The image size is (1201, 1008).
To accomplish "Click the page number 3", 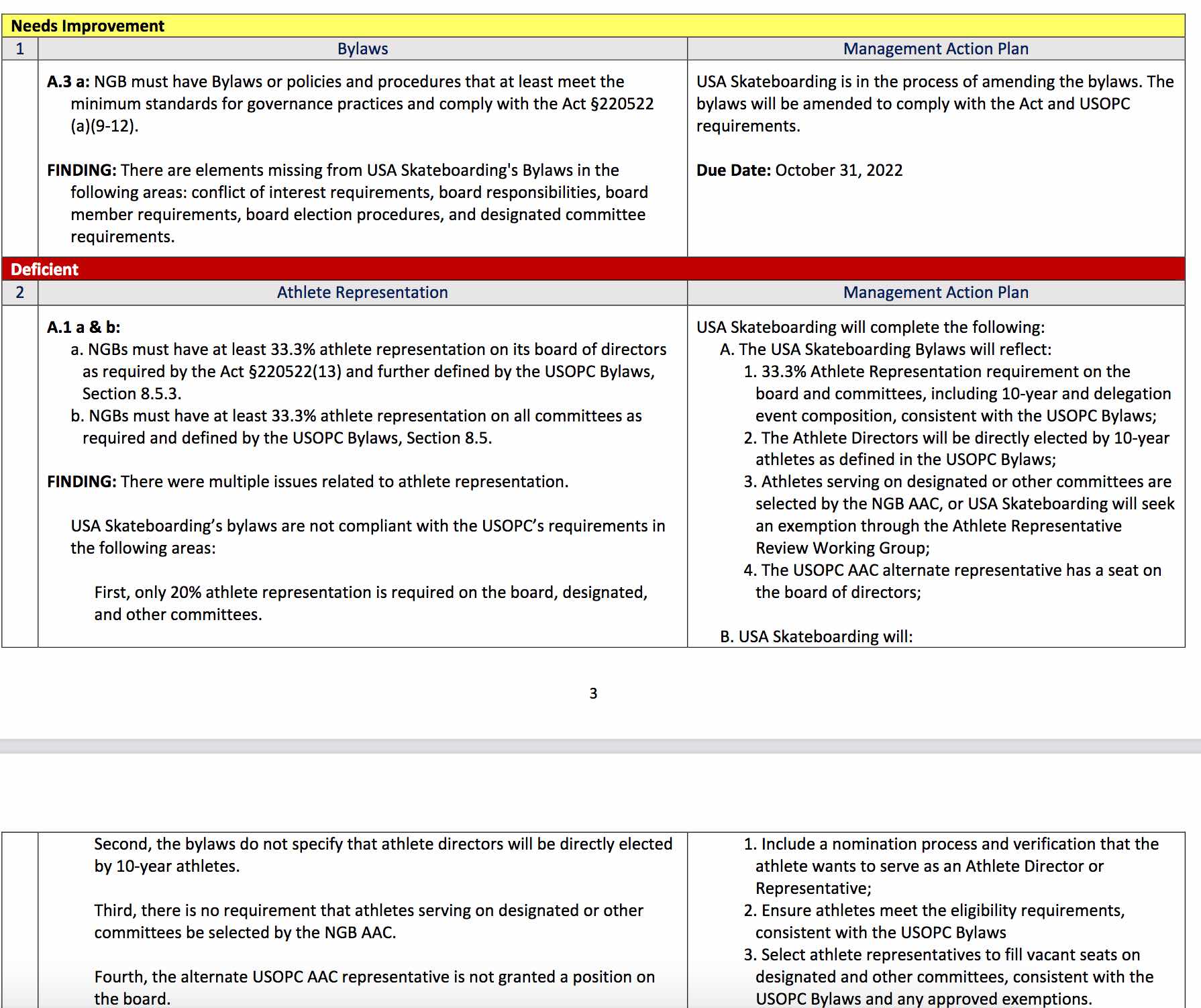I will [593, 694].
